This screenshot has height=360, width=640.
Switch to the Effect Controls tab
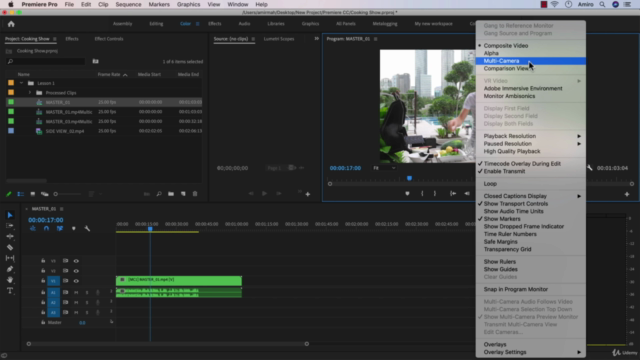pos(109,39)
